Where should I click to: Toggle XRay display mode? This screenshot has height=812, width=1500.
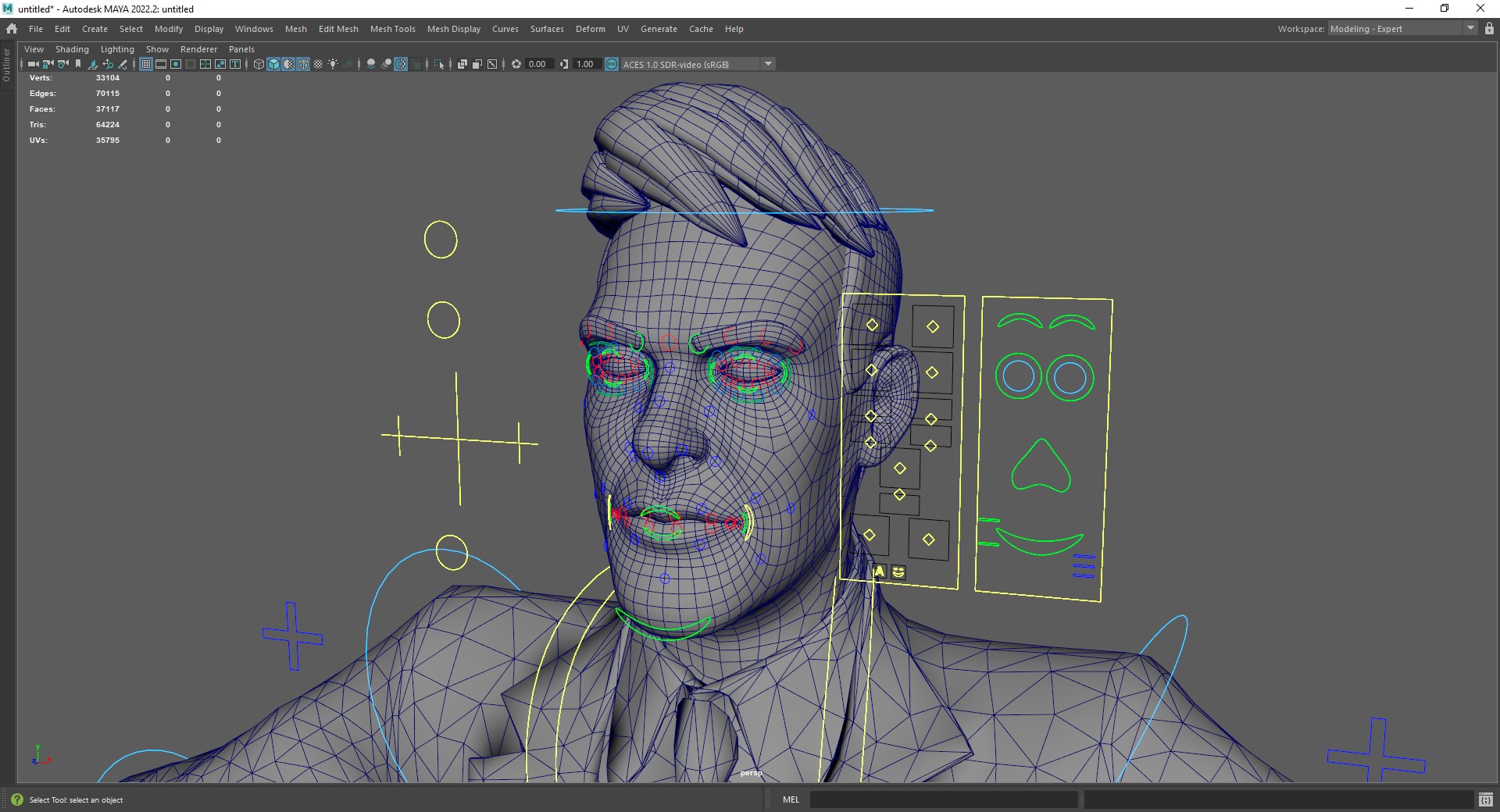click(x=462, y=64)
